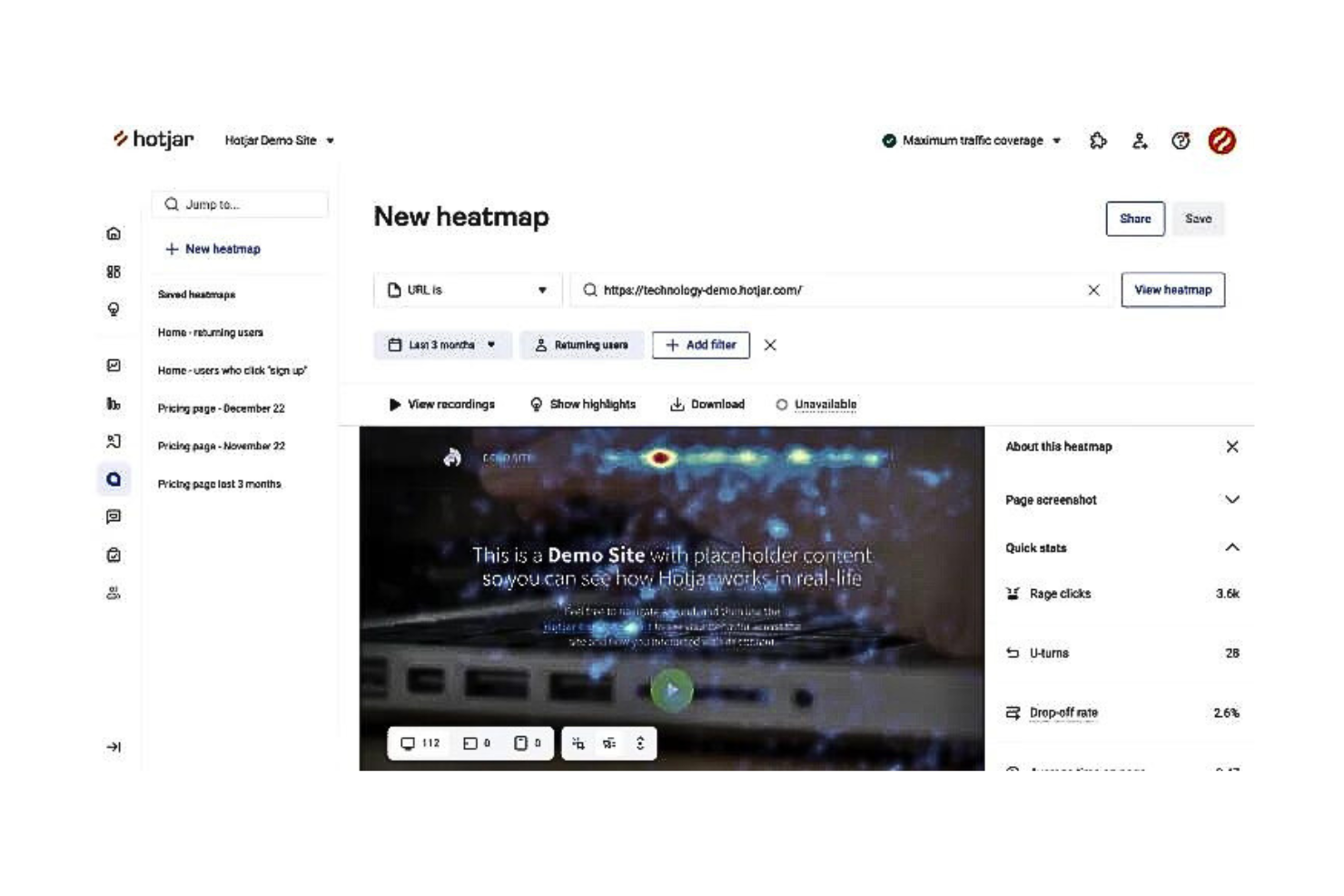
Task: Open the funnels bar icon in sidebar
Action: (x=114, y=403)
